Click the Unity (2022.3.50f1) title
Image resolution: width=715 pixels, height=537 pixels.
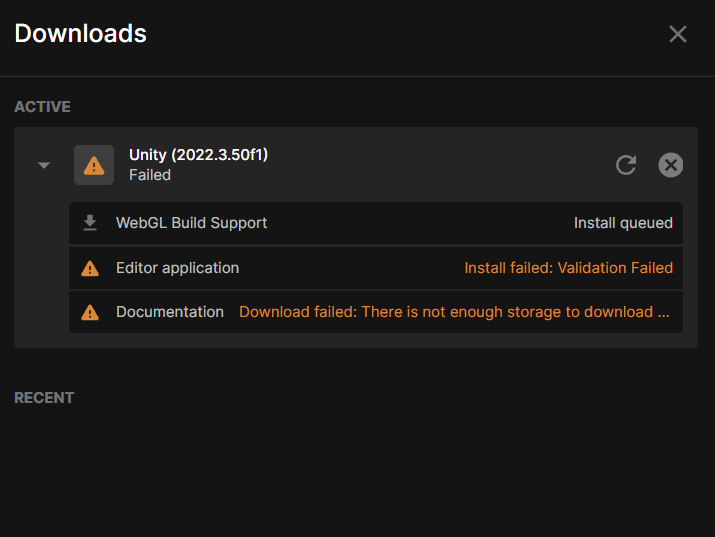[x=198, y=155]
